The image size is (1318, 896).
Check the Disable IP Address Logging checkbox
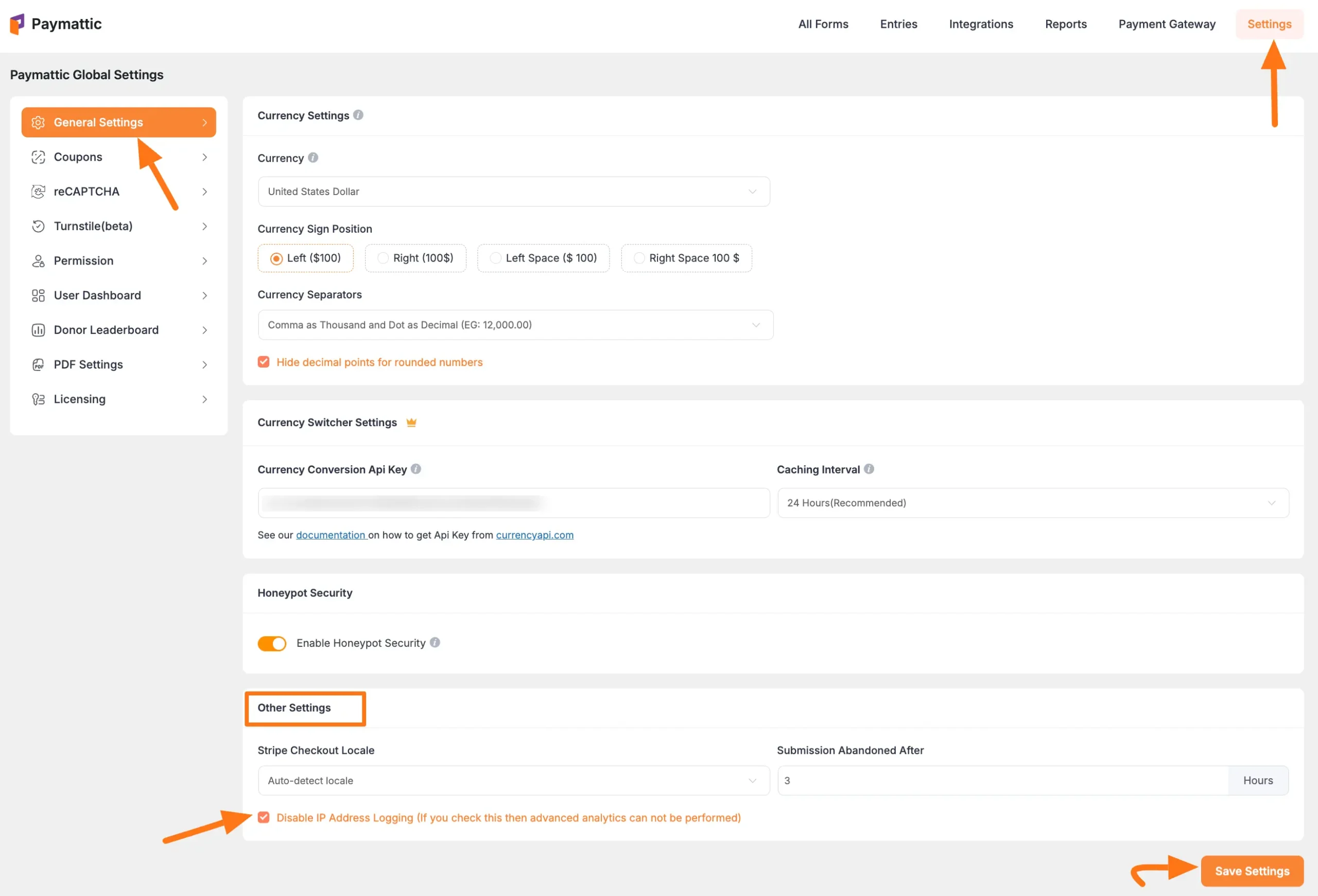coord(264,817)
